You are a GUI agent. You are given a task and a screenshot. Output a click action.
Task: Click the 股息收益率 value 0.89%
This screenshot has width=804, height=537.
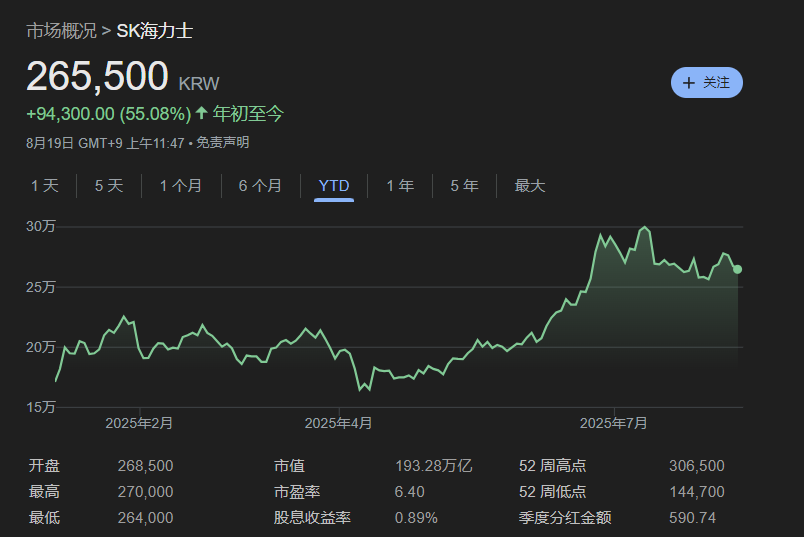[416, 518]
